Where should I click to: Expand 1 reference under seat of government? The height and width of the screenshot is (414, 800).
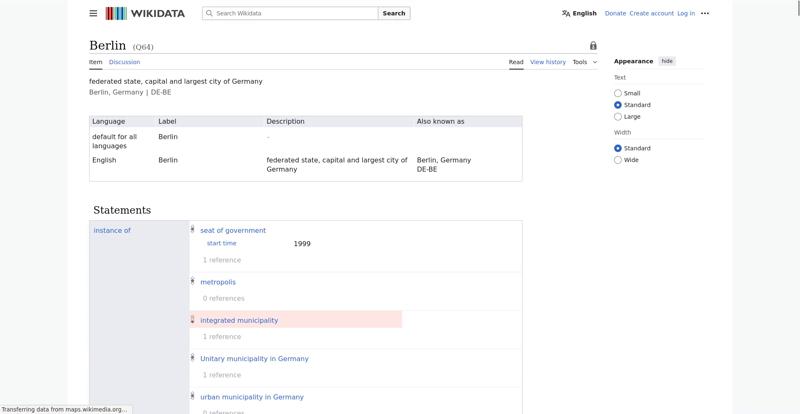pos(221,260)
